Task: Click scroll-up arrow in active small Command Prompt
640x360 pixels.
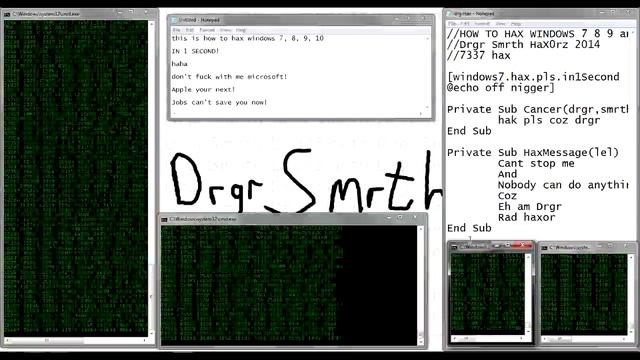Action: point(527,257)
